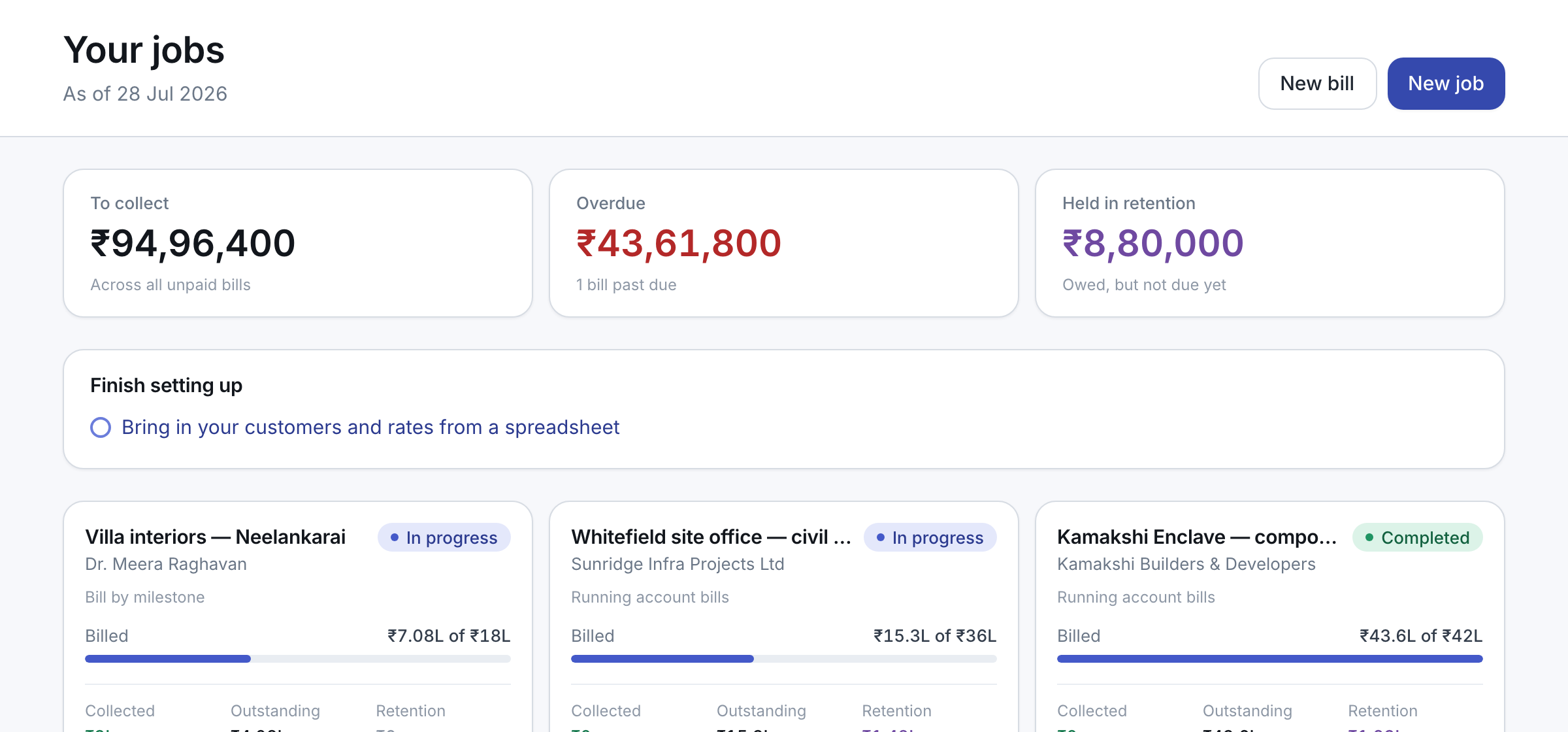The width and height of the screenshot is (1568, 732).
Task: Open the To collect summary card
Action: [x=298, y=243]
